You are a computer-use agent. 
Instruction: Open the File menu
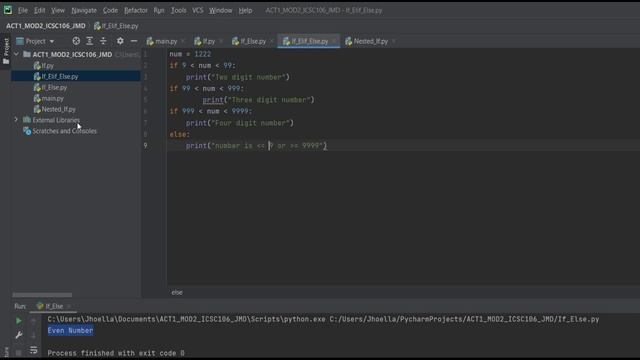(x=23, y=10)
